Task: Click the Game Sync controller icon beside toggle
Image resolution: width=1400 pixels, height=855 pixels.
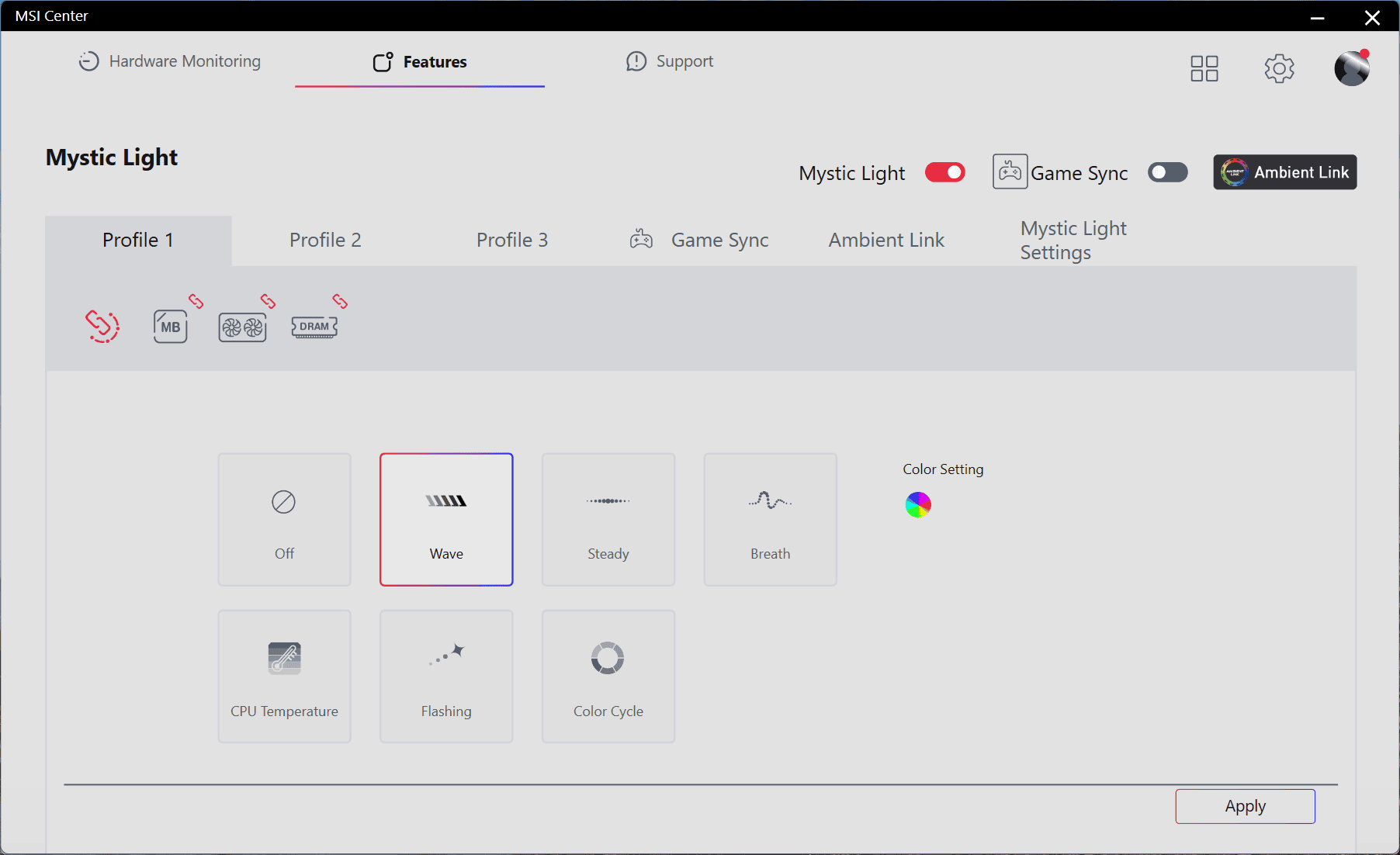Action: click(1010, 171)
